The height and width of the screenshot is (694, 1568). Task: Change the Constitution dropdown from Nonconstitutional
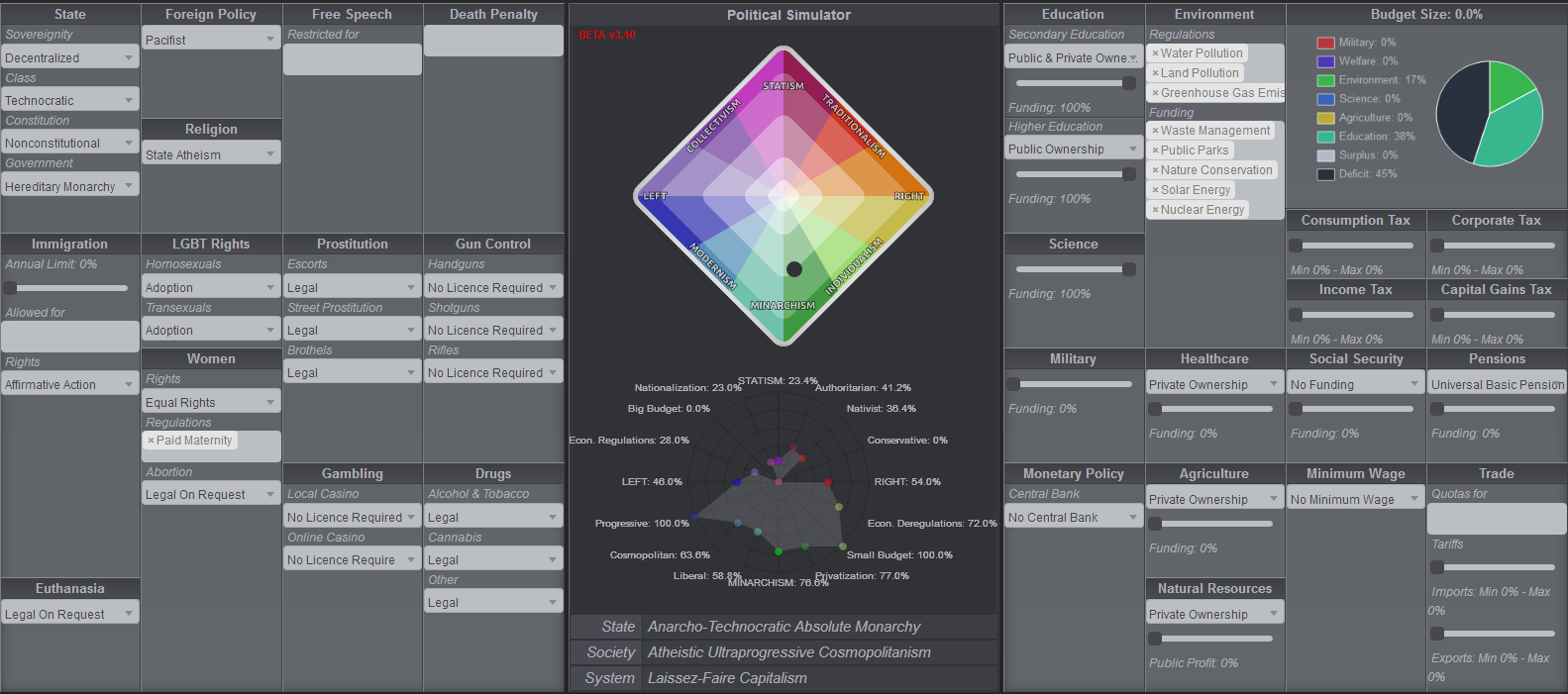(x=70, y=143)
